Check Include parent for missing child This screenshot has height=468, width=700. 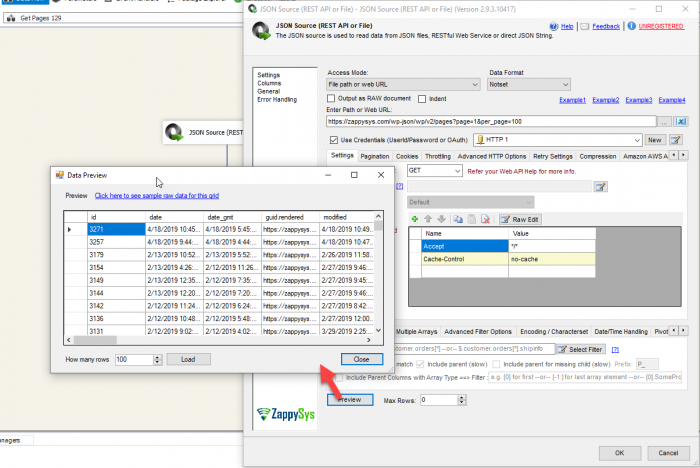click(496, 364)
